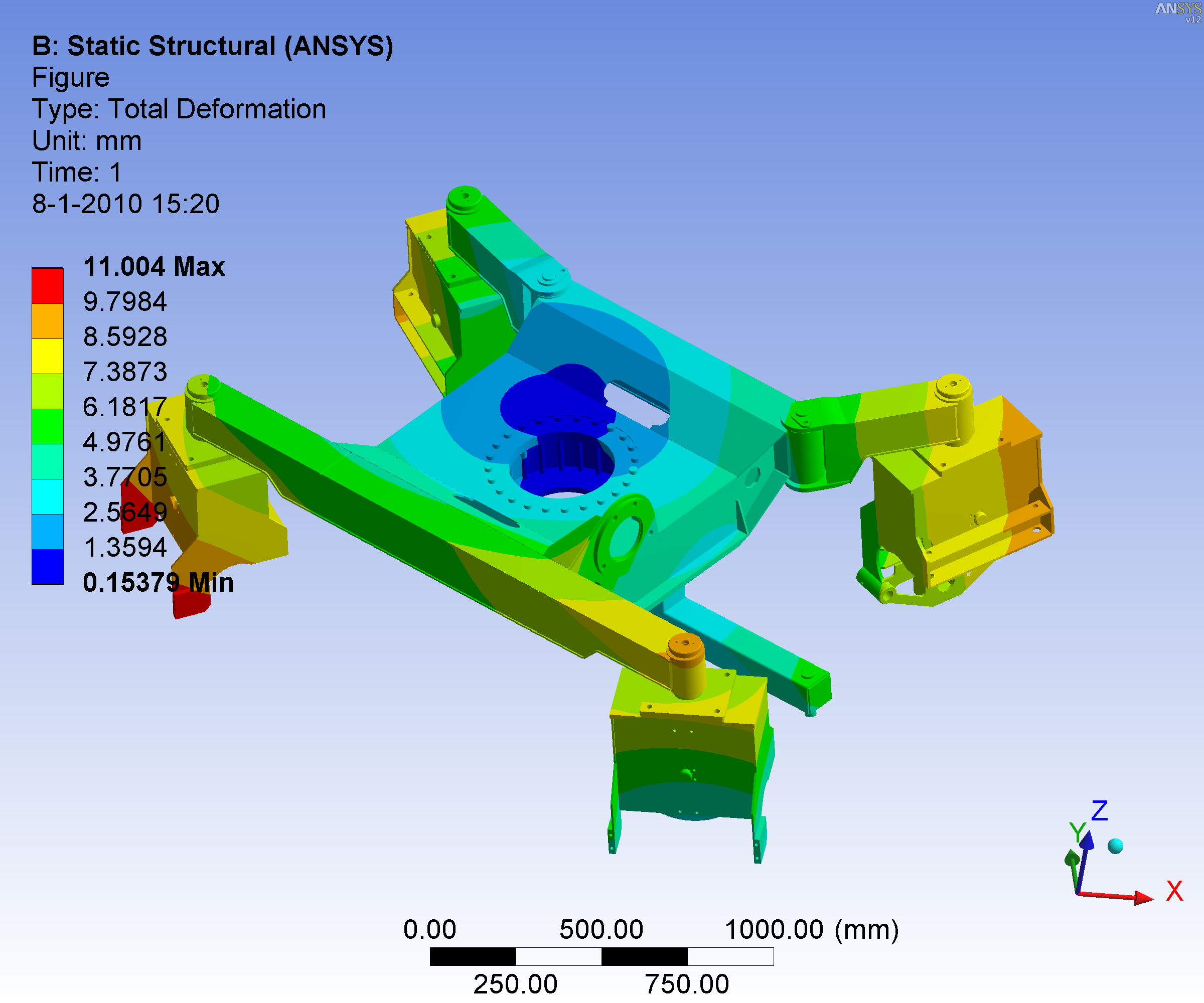
Task: Click the yellow legend color band
Action: tap(48, 357)
